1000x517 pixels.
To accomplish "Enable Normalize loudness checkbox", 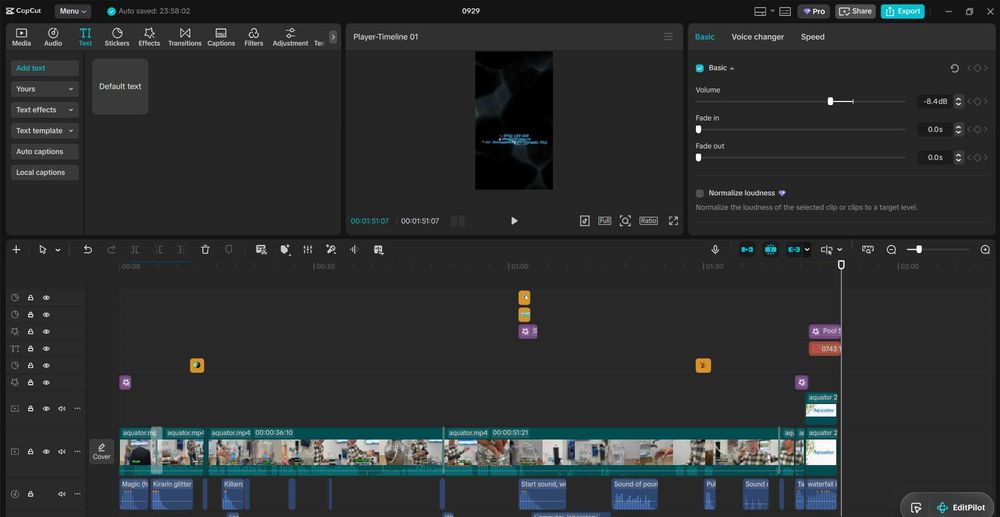I will click(700, 193).
